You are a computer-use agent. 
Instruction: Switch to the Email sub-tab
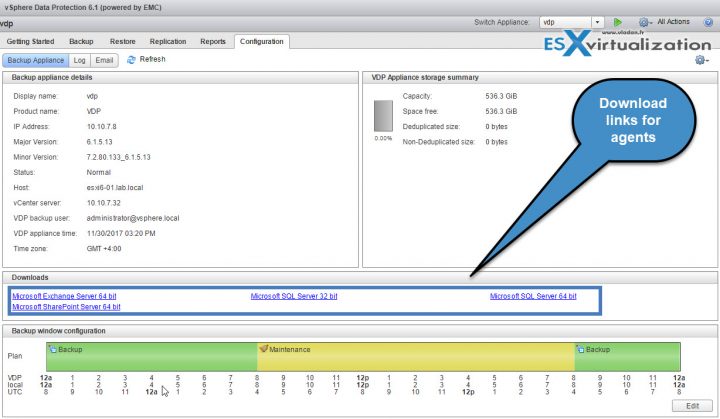tap(104, 60)
